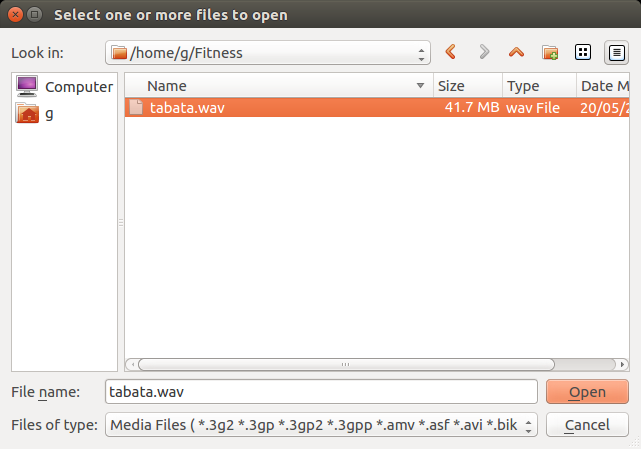Image resolution: width=641 pixels, height=449 pixels.
Task: Open the Files of type dropdown
Action: [x=529, y=425]
